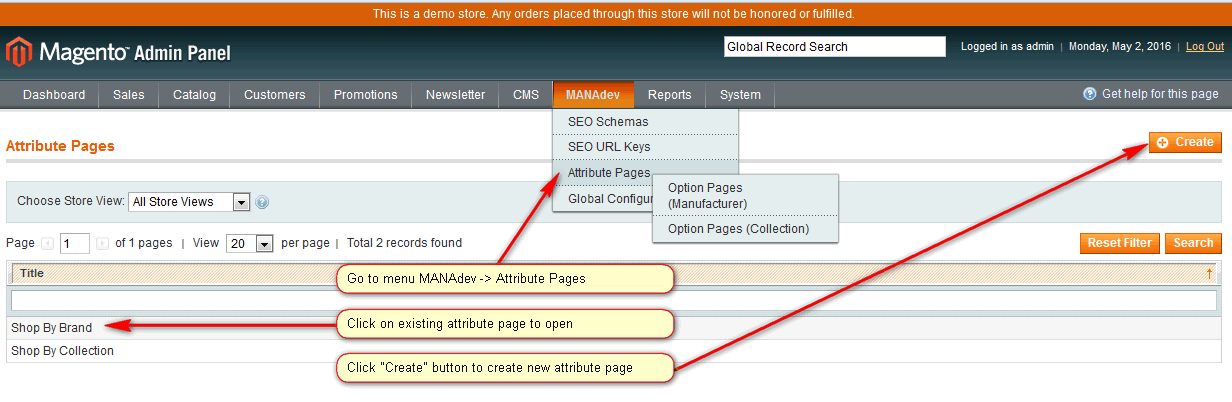Click the help lifebuoy icon

click(x=1090, y=94)
